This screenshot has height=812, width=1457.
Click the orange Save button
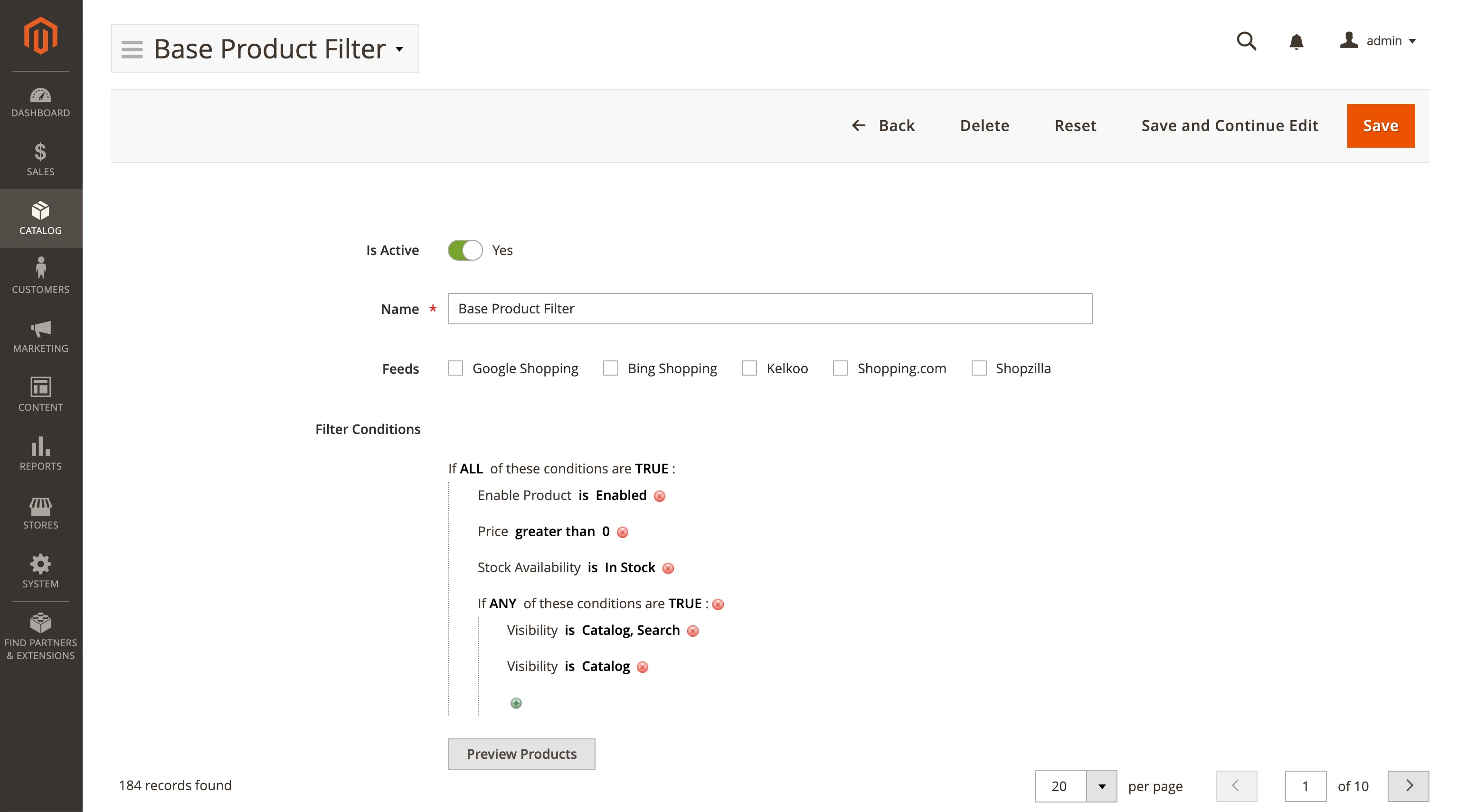pos(1380,125)
